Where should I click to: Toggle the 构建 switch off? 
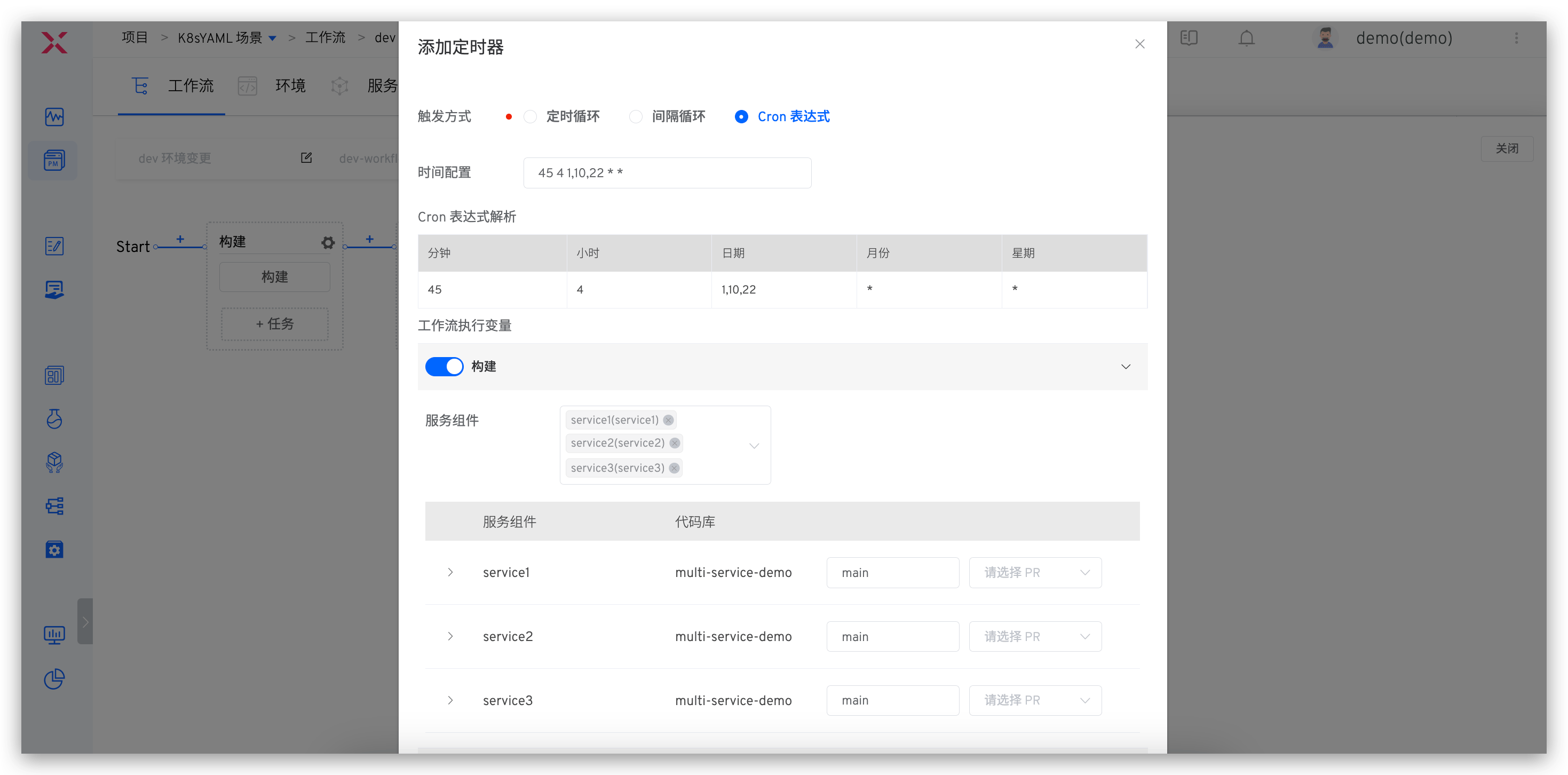tap(444, 367)
